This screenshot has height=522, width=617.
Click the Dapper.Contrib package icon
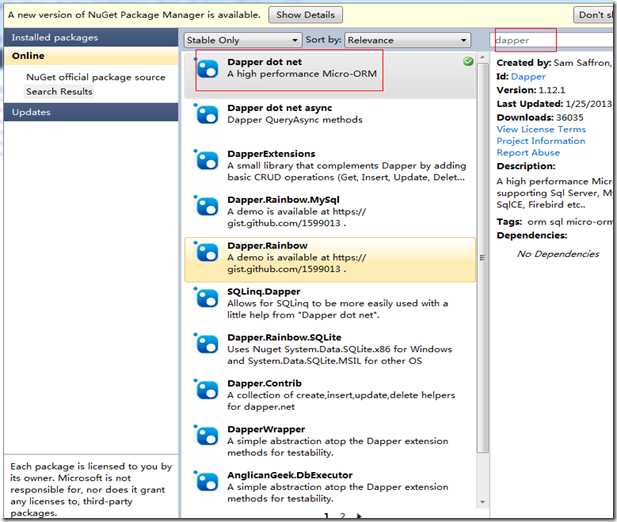coord(207,390)
